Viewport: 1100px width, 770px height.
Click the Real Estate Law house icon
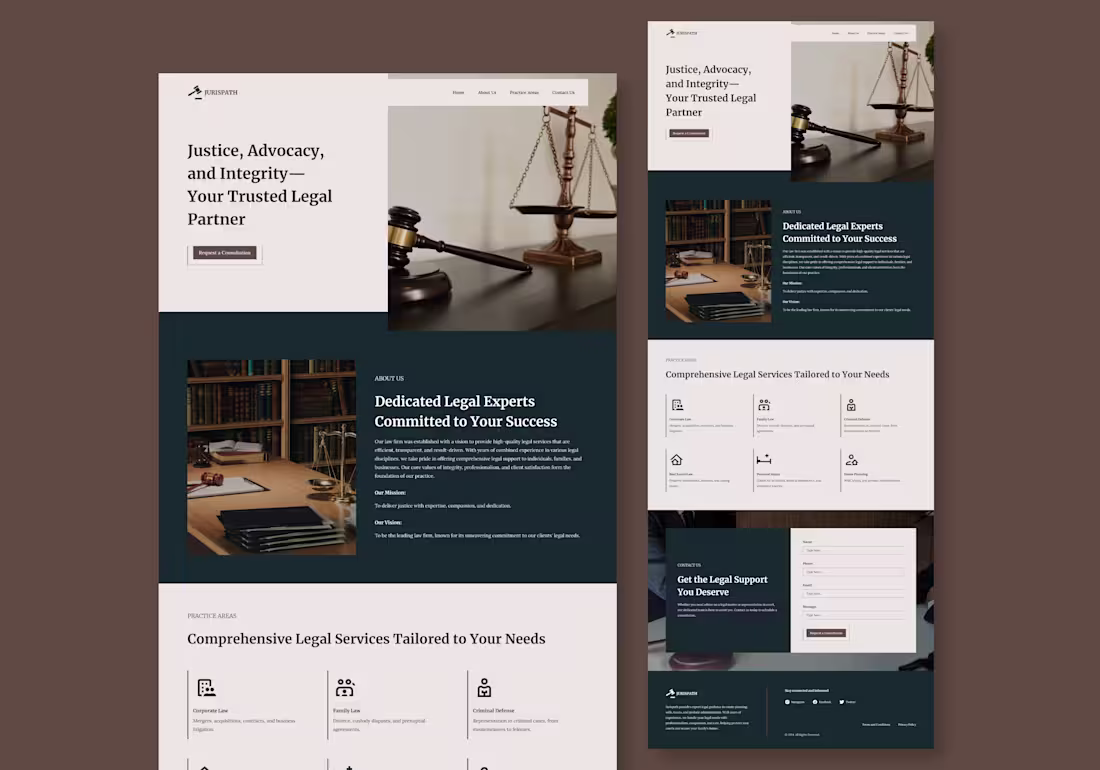tap(676, 459)
